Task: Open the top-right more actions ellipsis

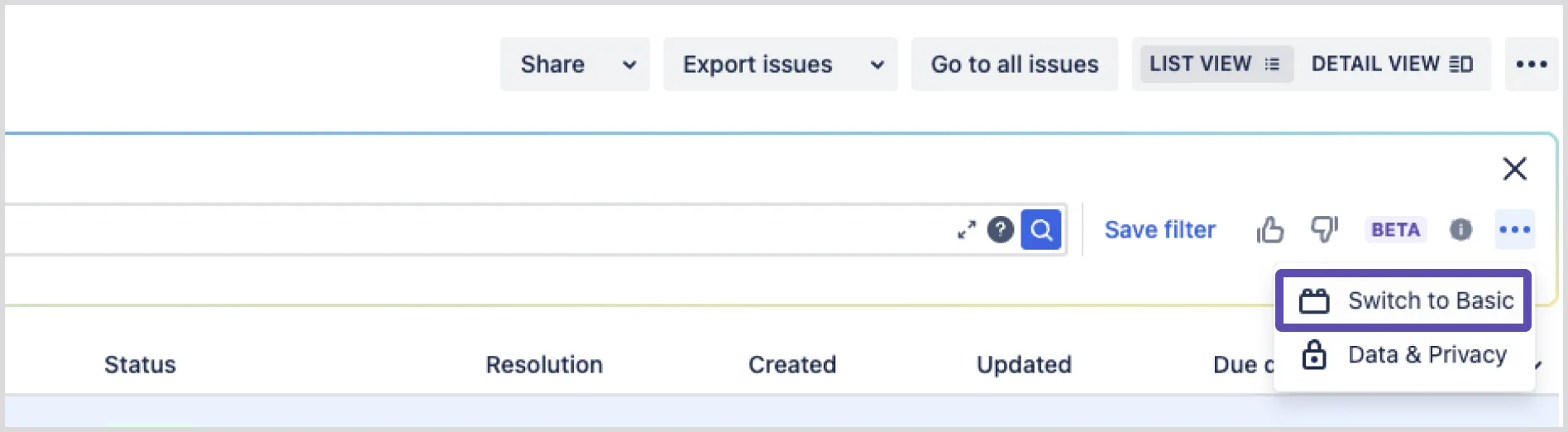Action: (1532, 64)
